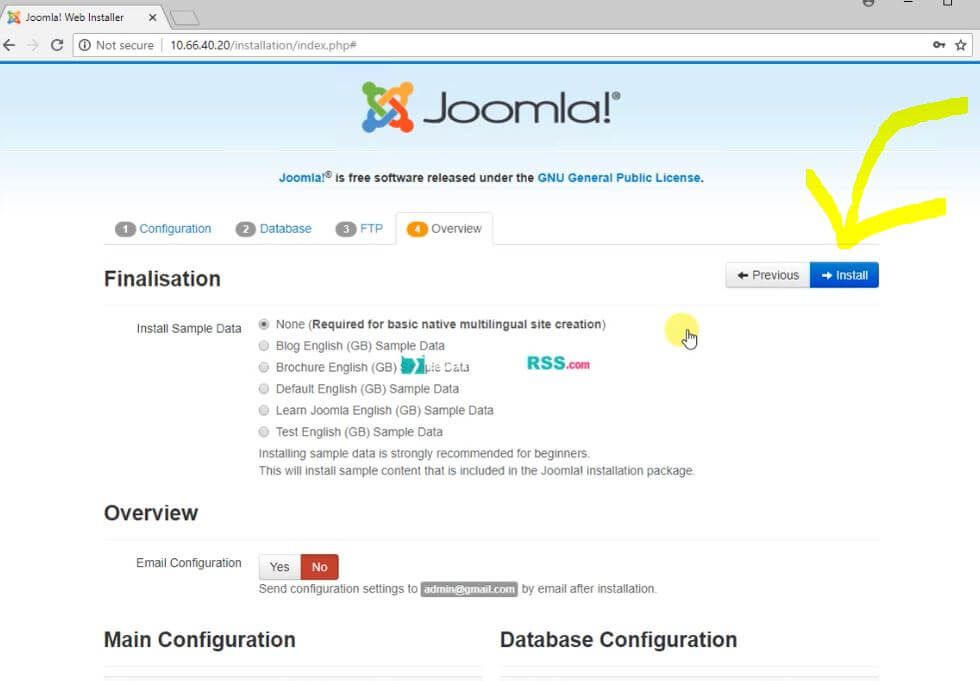Click the browser refresh icon
Screen dimensions: 980x681
click(x=57, y=45)
